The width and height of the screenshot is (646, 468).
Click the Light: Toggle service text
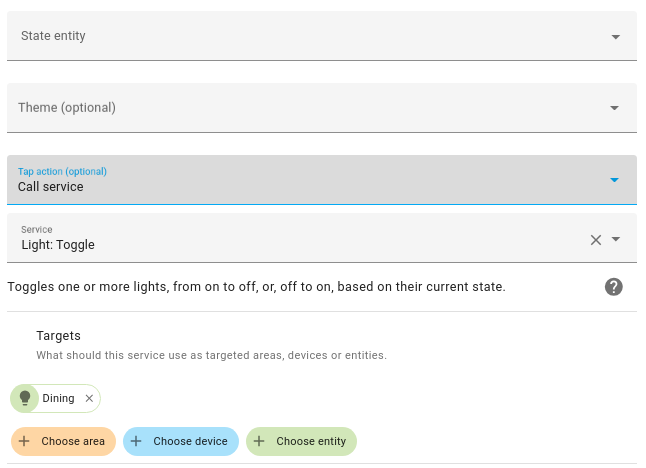pyautogui.click(x=59, y=244)
